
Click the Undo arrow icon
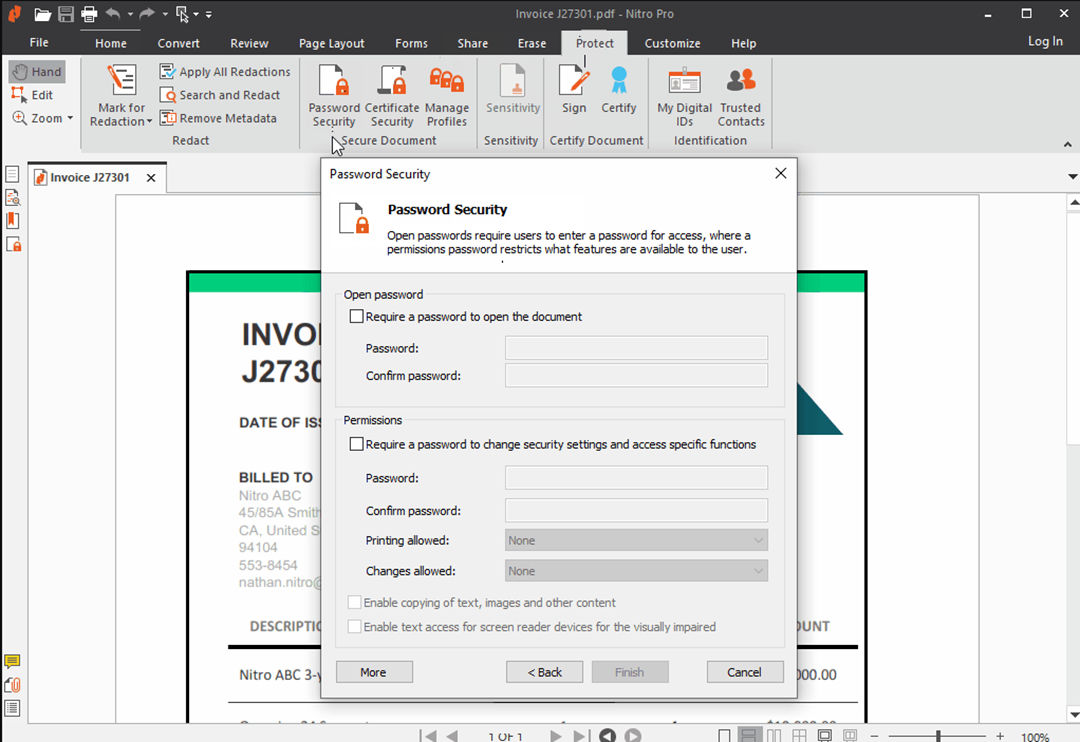pos(114,14)
